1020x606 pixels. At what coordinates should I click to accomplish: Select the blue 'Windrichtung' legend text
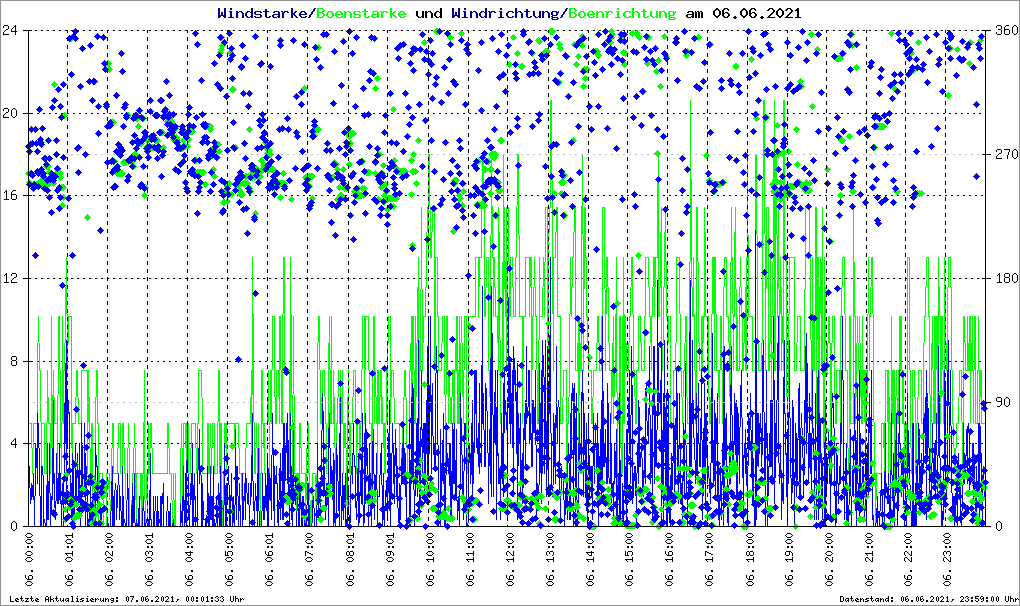click(x=506, y=13)
